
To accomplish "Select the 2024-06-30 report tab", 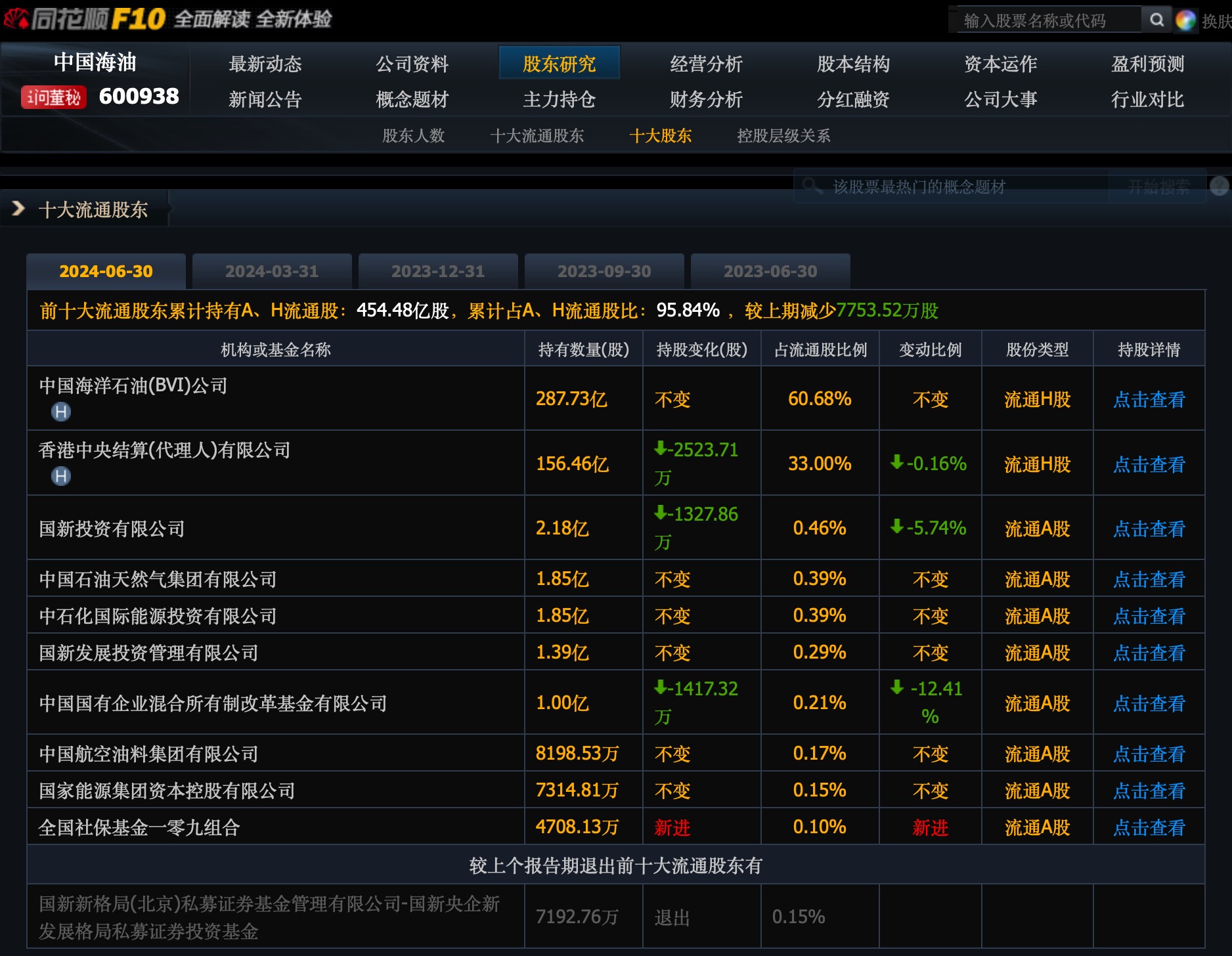I will 106,271.
